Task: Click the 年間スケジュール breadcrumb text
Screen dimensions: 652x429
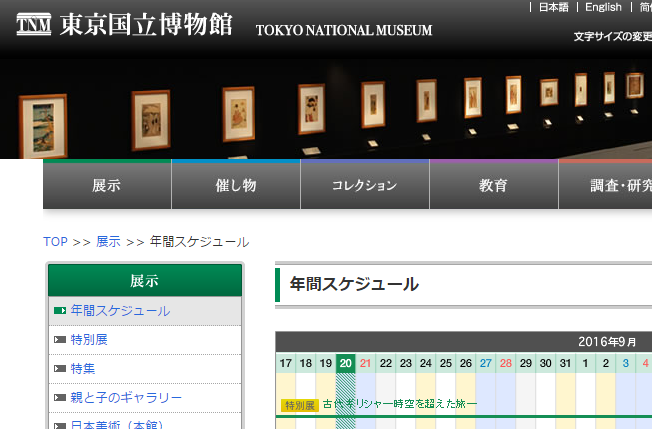Action: pos(200,242)
